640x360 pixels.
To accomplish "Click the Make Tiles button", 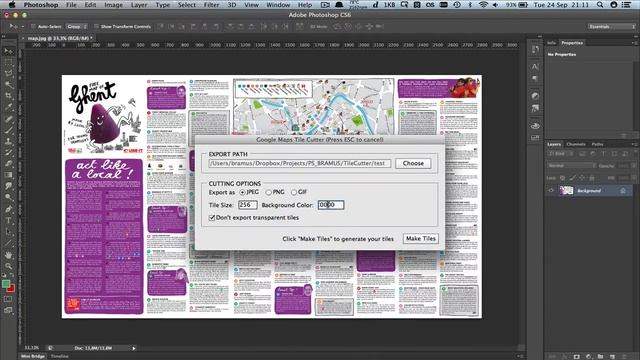I will point(421,238).
